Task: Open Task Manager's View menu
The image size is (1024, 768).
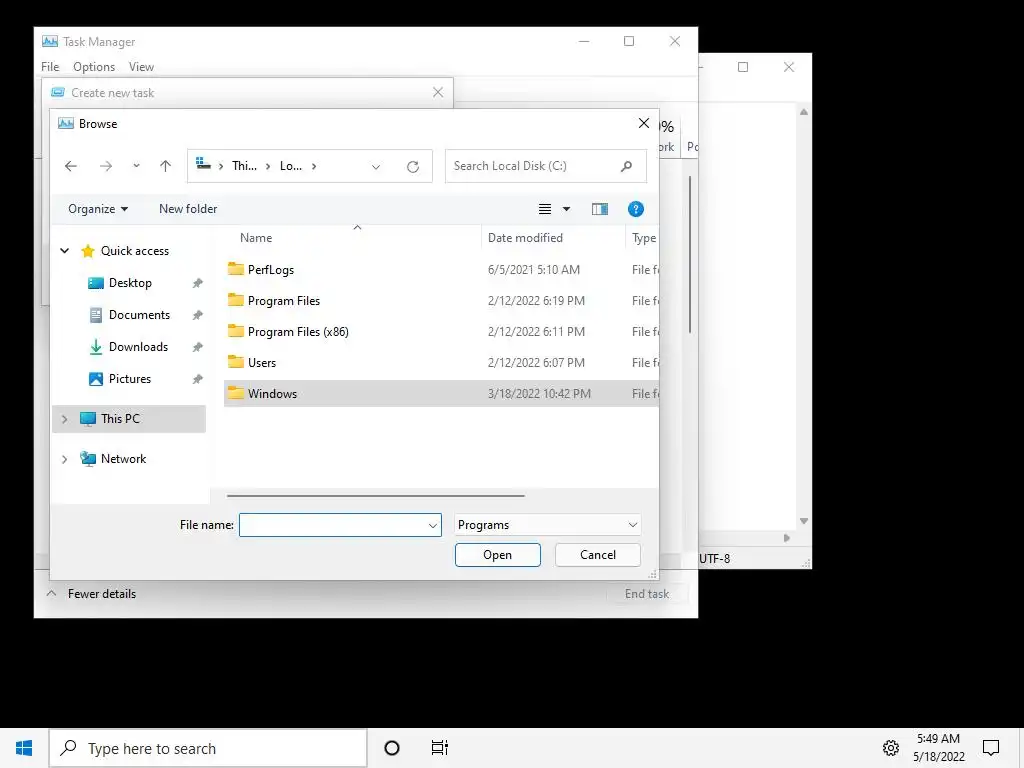Action: [141, 67]
